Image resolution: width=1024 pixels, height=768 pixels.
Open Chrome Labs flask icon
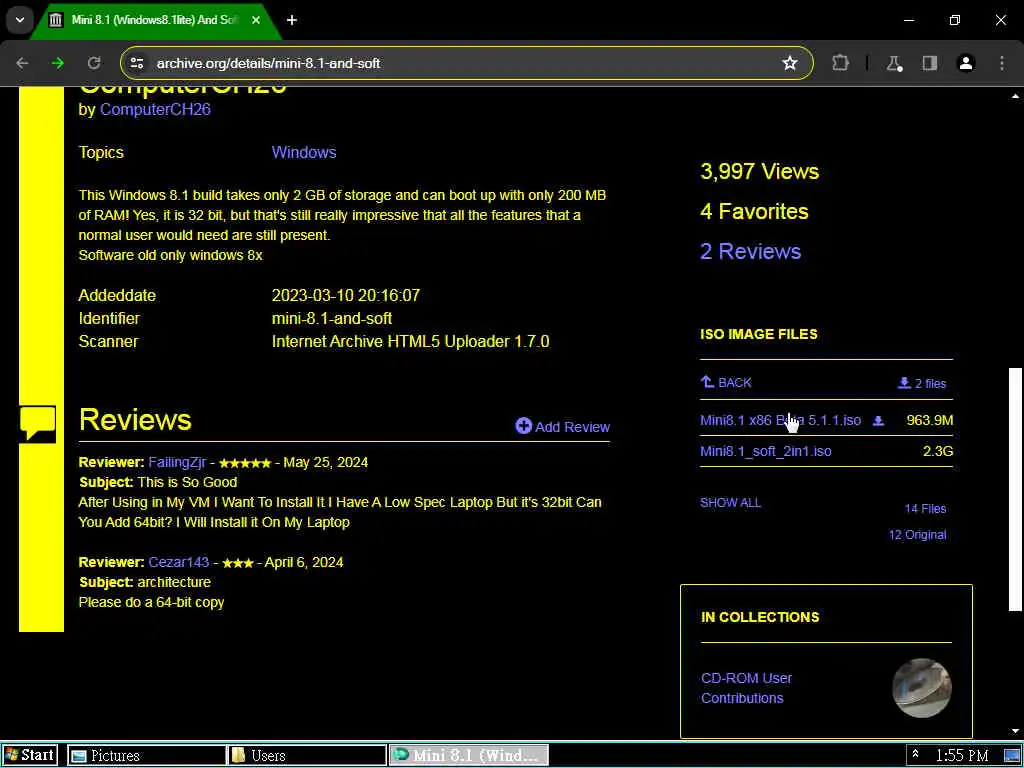point(894,63)
